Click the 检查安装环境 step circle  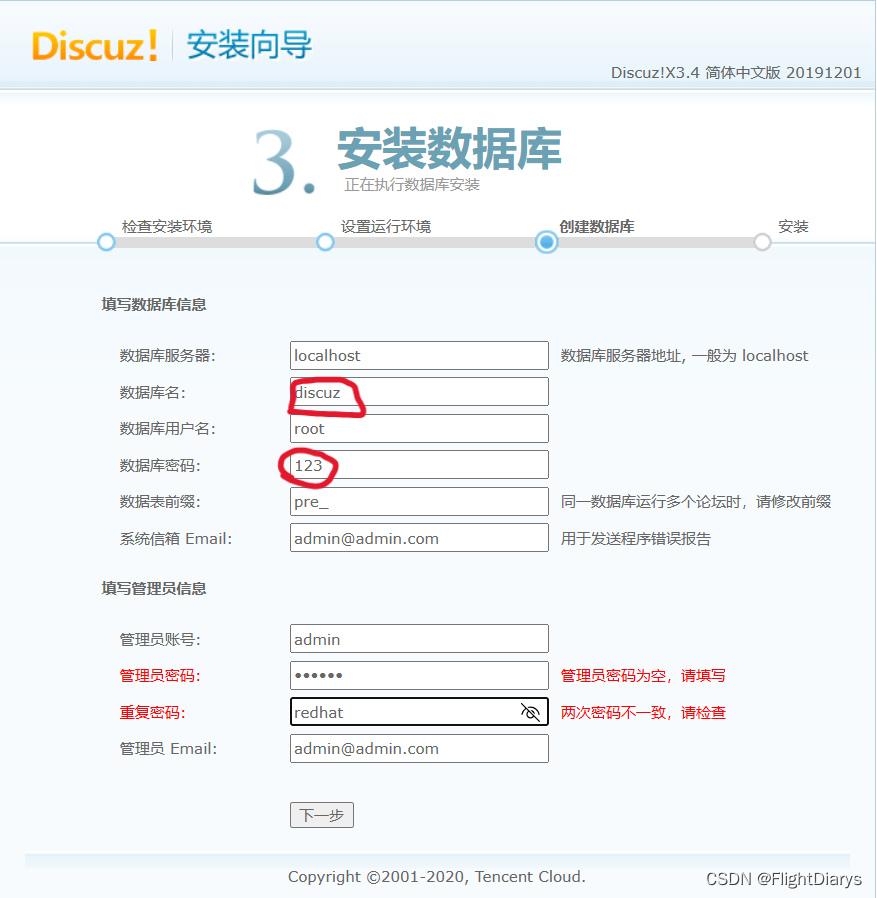[106, 242]
